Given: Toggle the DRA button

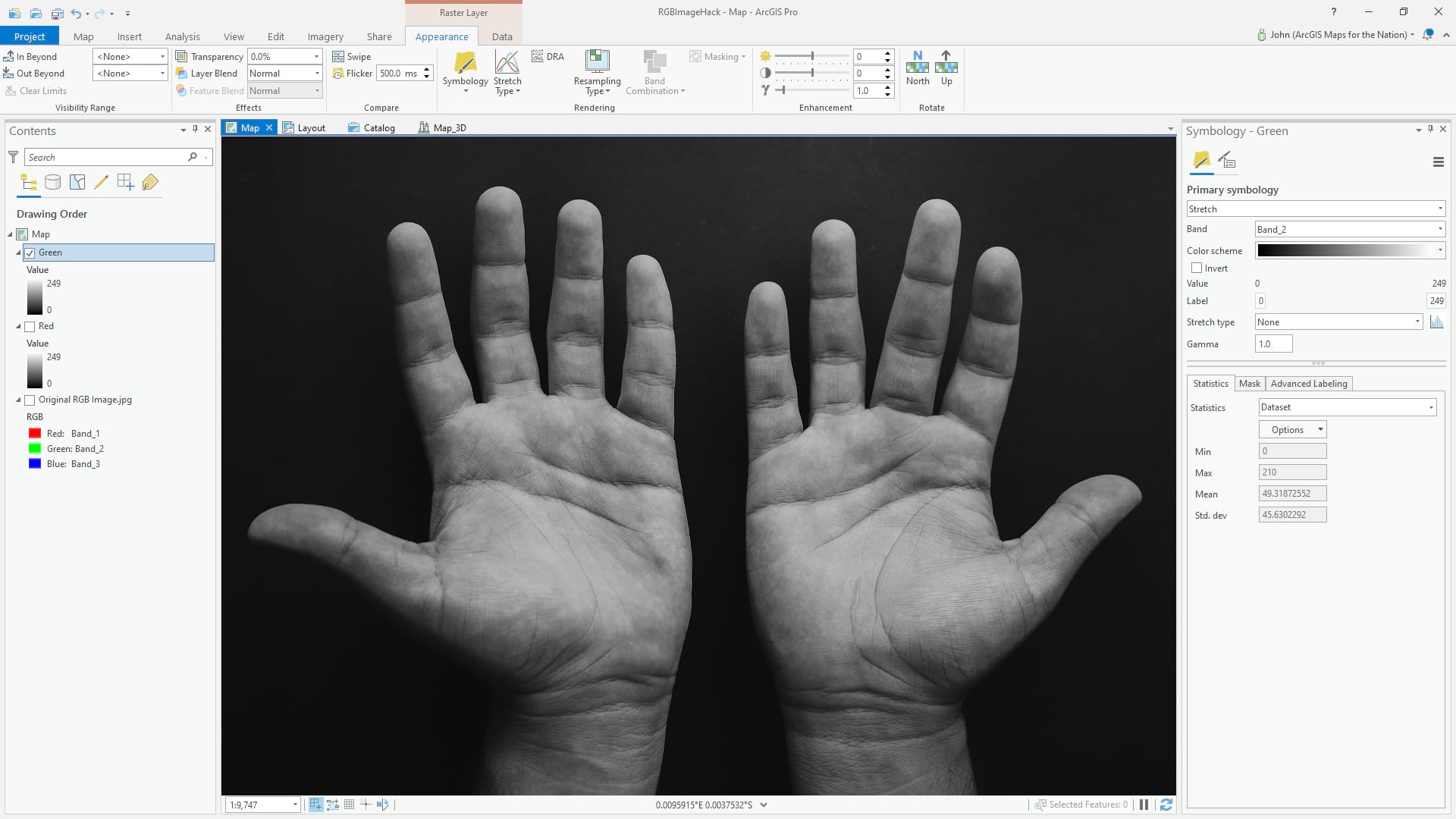Looking at the screenshot, I should pos(548,57).
